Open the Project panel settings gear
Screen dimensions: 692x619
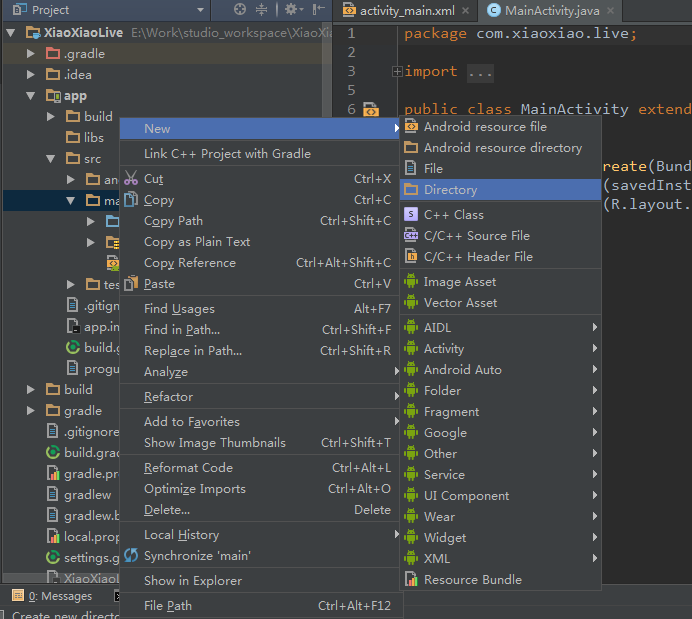click(x=293, y=9)
